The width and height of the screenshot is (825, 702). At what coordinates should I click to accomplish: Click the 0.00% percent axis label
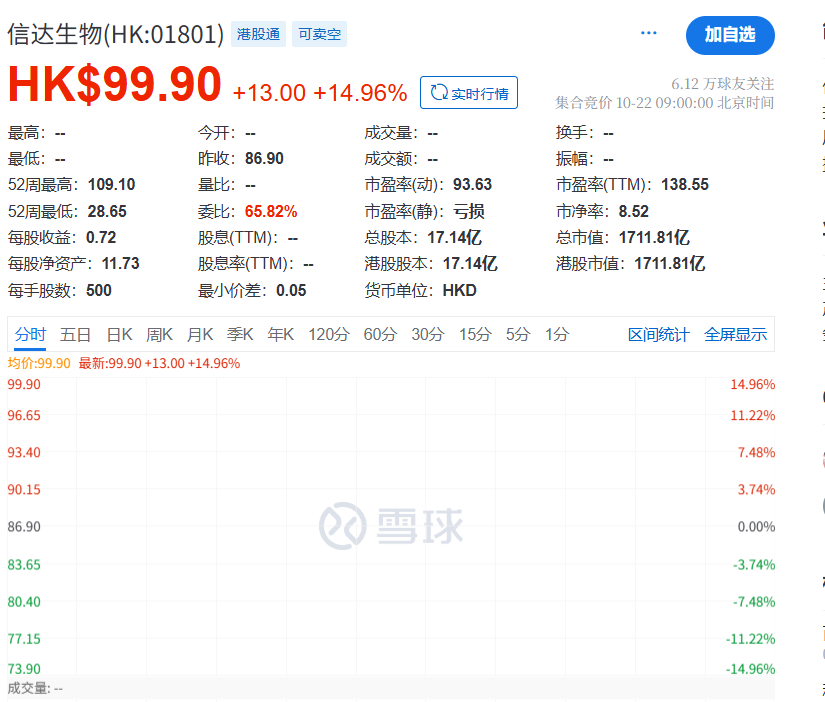click(x=756, y=527)
